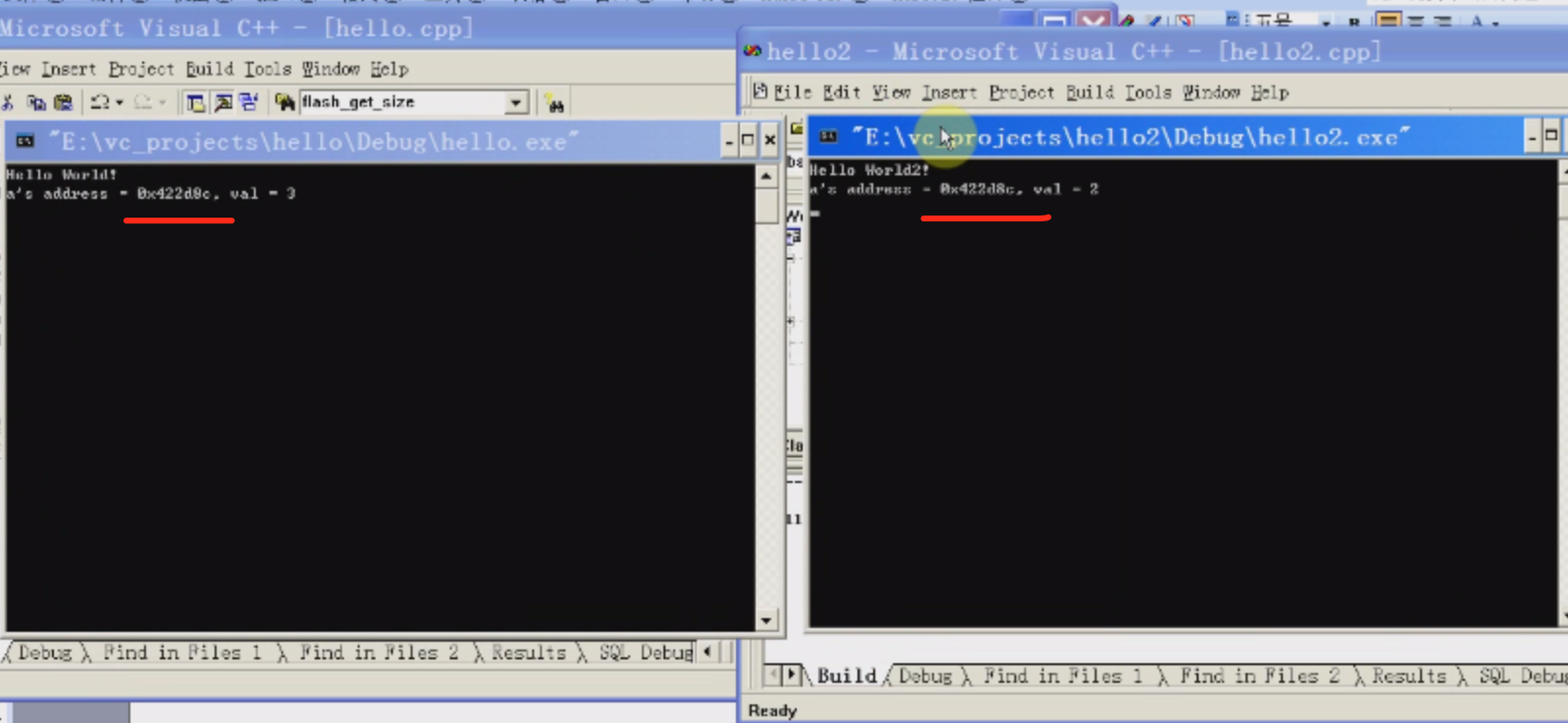Open Window menu in hello.cpp window
This screenshot has height=723, width=1568.
pyautogui.click(x=330, y=69)
